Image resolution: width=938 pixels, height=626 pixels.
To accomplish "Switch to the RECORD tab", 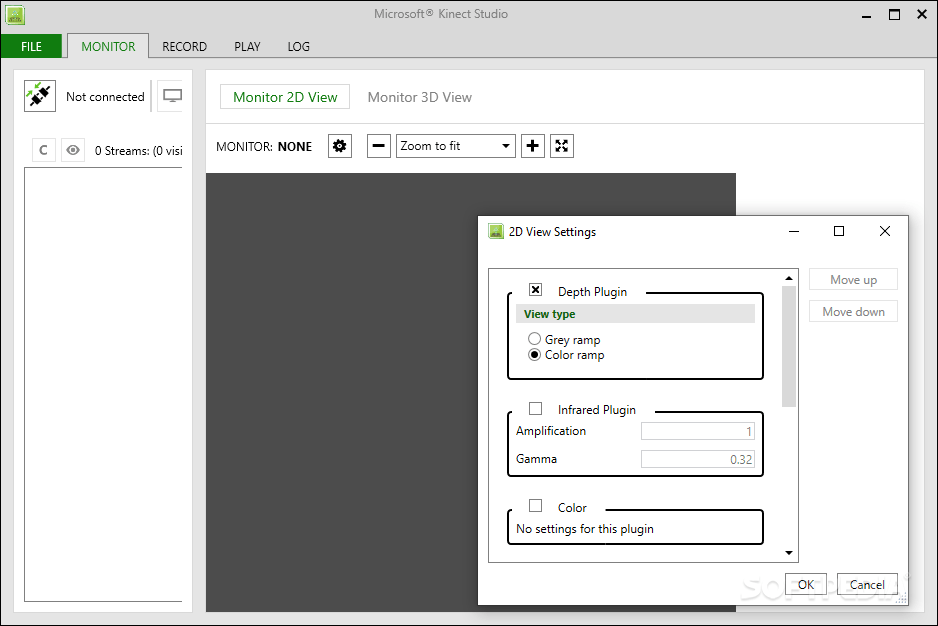I will coord(184,46).
